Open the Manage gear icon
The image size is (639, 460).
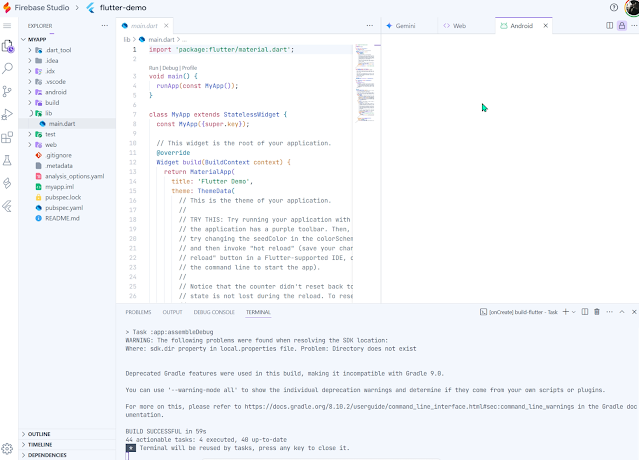(7, 449)
